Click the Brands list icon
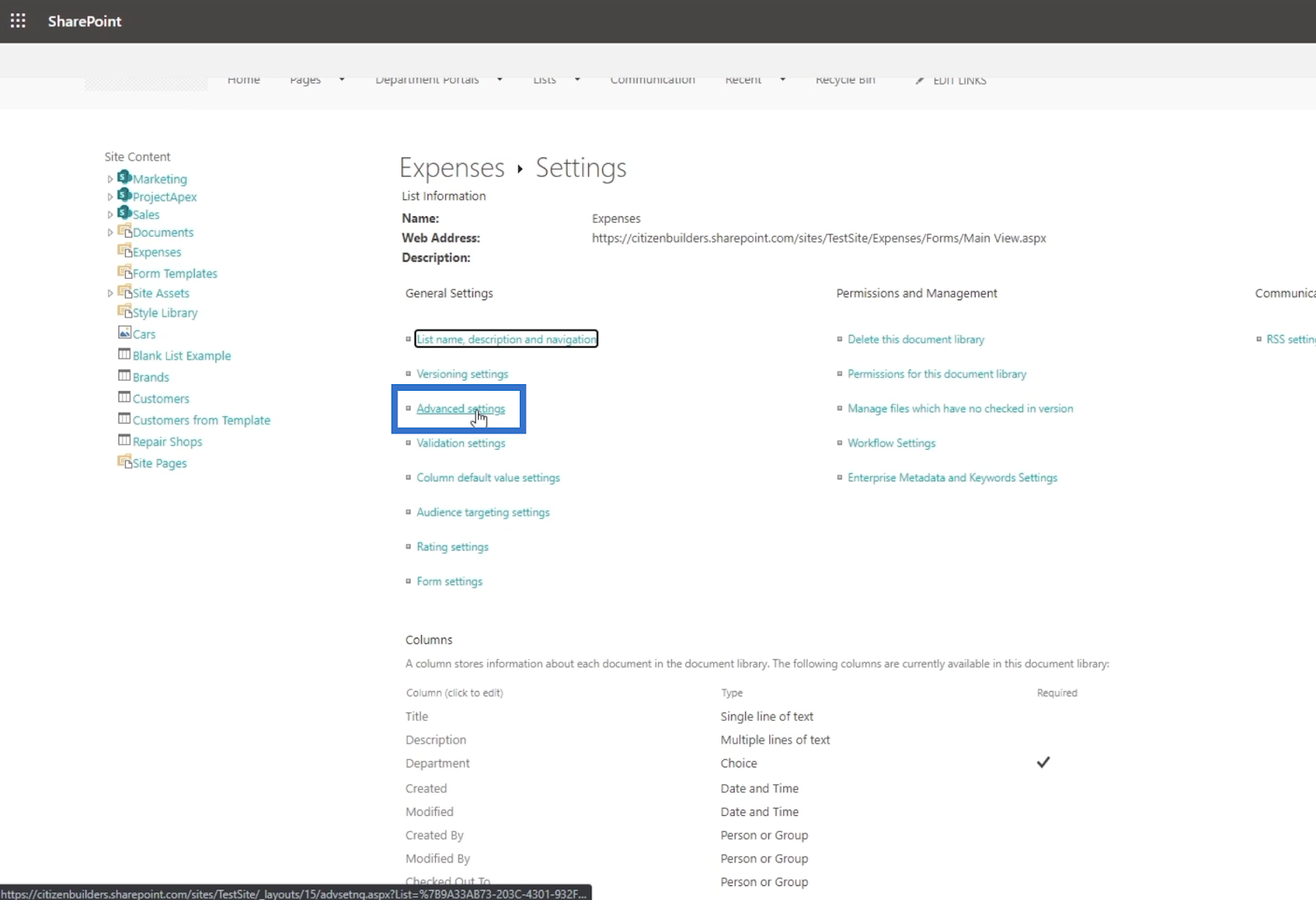The width and height of the screenshot is (1316, 900). (125, 375)
